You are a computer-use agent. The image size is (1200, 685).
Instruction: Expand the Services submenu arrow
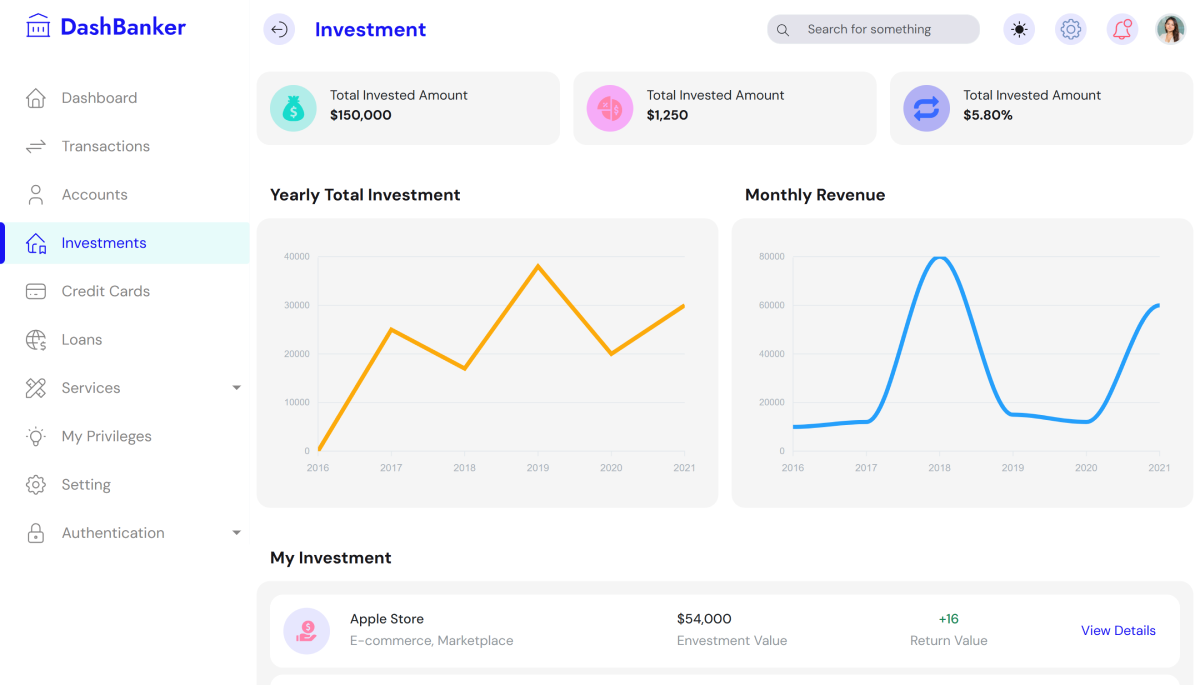coord(237,388)
